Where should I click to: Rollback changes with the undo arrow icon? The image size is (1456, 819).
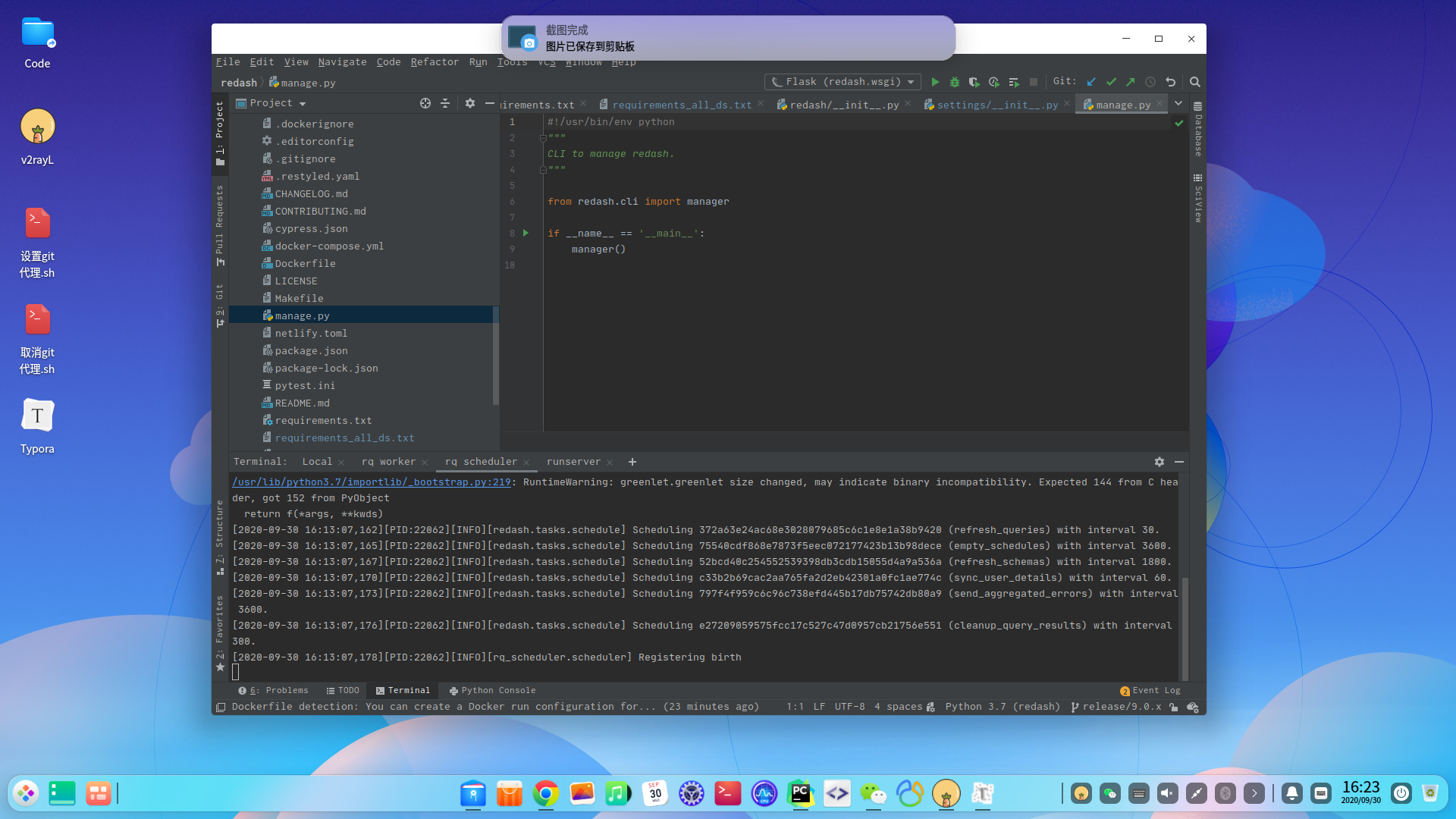coord(1171,82)
